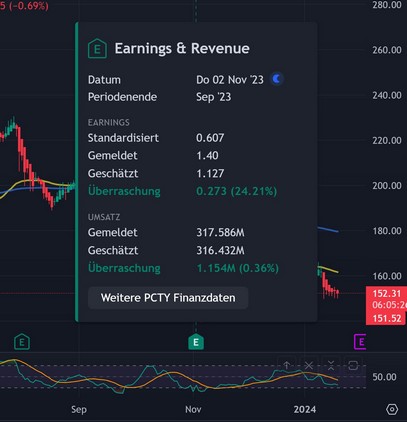Click the reported earnings value 1.40
407x422 pixels.
[x=207, y=156]
